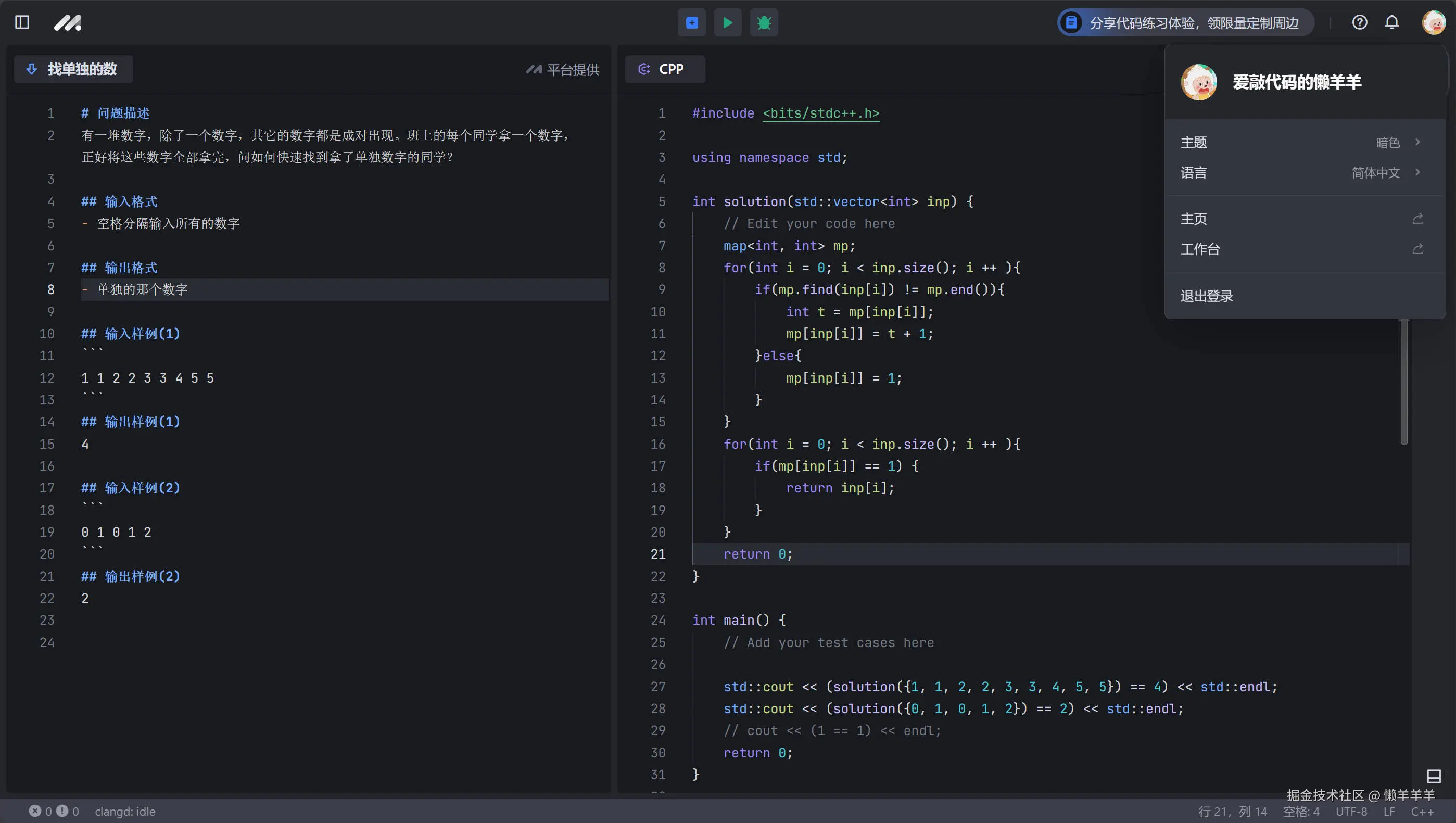Open the 找单独的数 problem selector

point(73,69)
